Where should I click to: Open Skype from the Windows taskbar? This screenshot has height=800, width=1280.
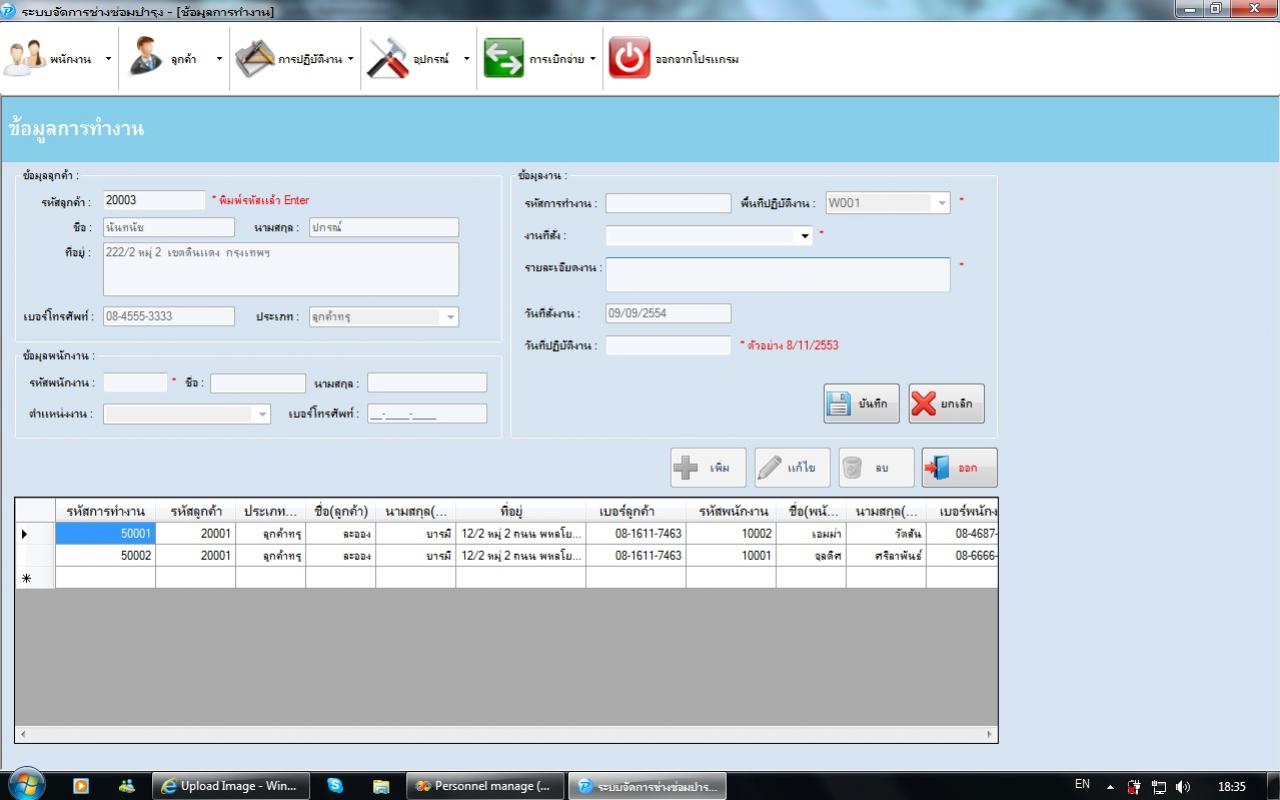(335, 786)
